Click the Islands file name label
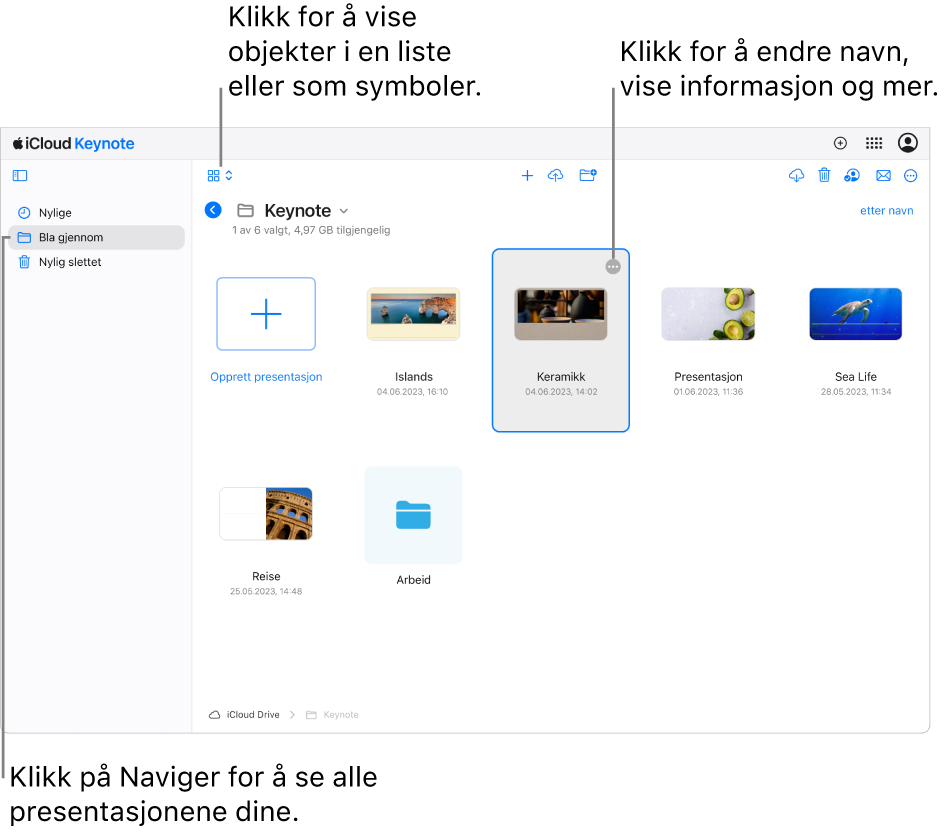Viewport: 944px width, 838px height. point(414,377)
